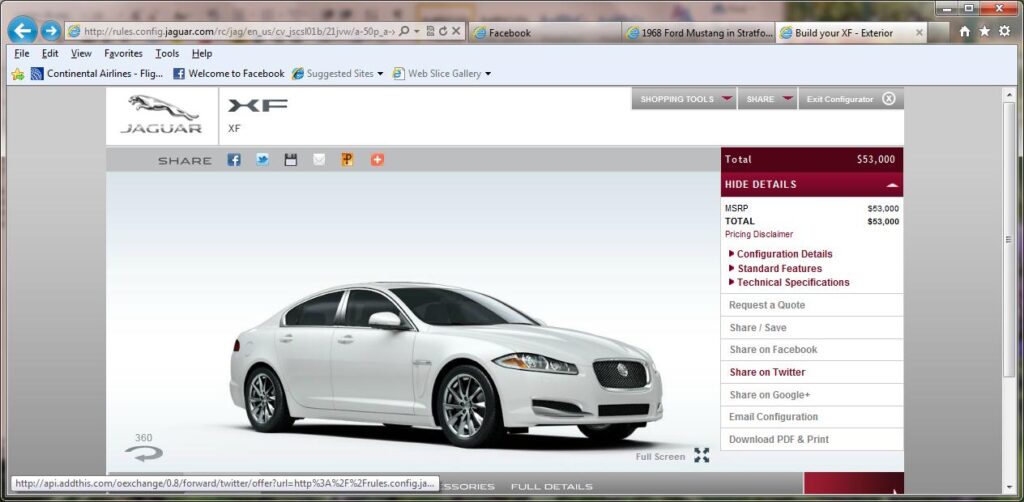The height and width of the screenshot is (502, 1024).
Task: Share on Facebook icon in Share bar
Action: tap(234, 160)
